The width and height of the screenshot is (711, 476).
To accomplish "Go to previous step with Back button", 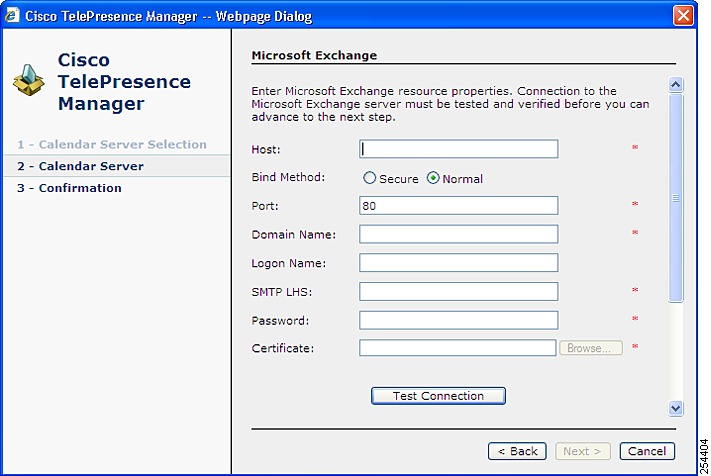I will coord(517,451).
